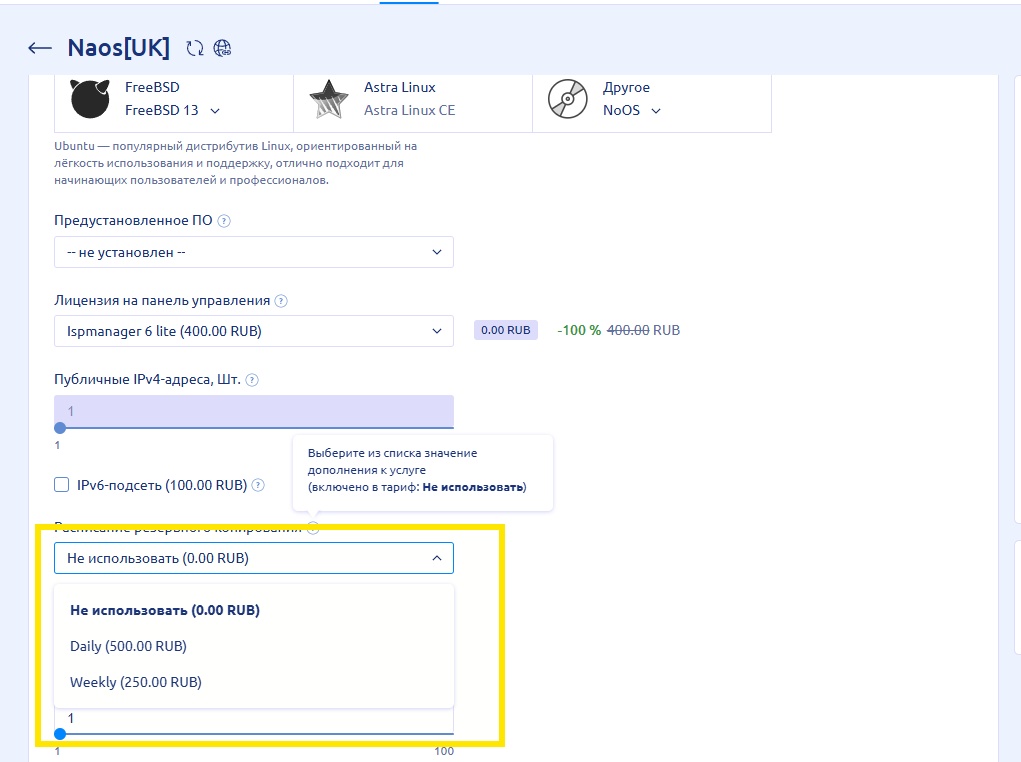Select the Другое disc icon
The image size is (1021, 762).
567,99
